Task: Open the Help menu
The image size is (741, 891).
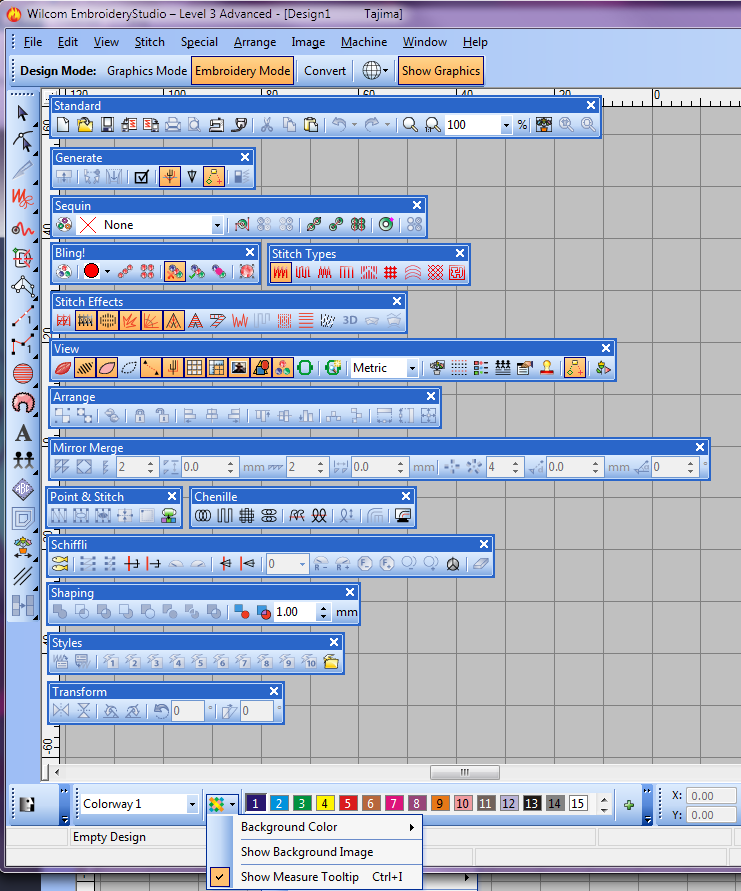Action: (475, 42)
